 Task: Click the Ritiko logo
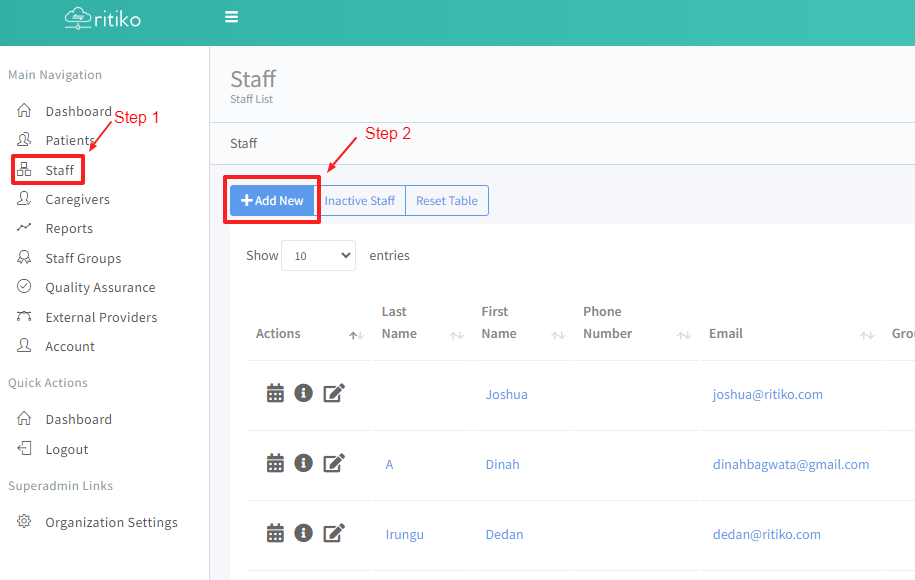(103, 18)
